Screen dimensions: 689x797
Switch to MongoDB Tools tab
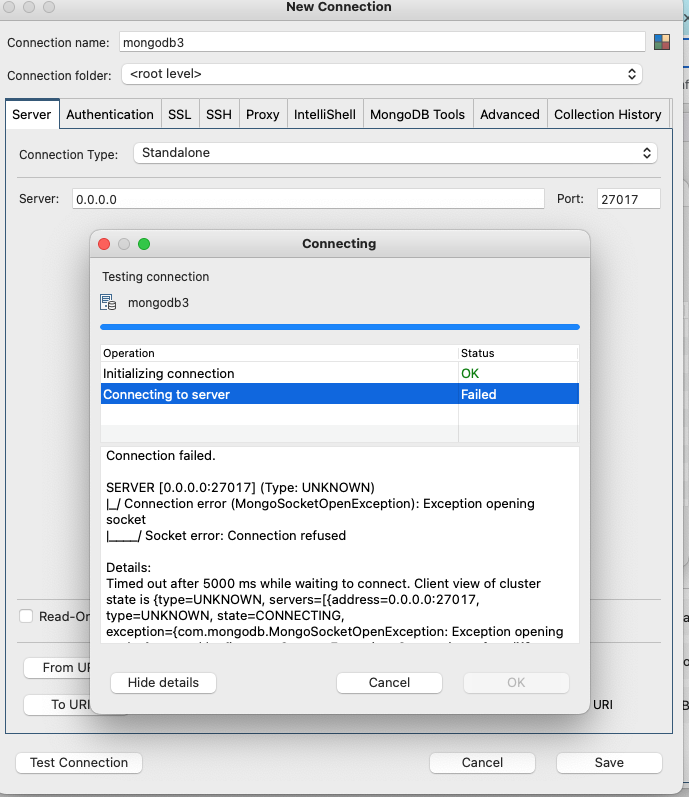coord(417,114)
